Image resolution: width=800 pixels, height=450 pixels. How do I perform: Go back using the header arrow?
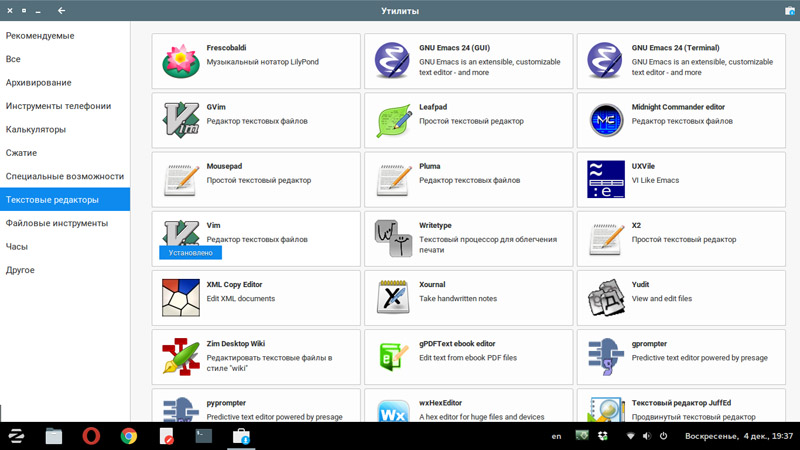(61, 10)
